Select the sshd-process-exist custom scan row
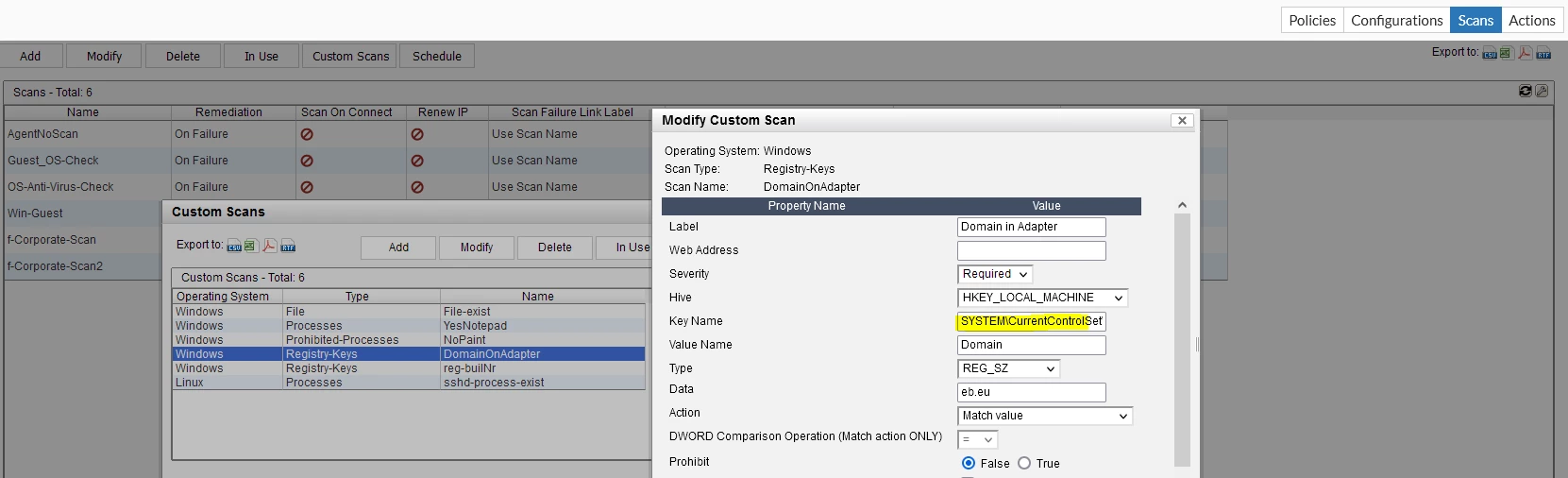The width and height of the screenshot is (1568, 478). click(409, 383)
